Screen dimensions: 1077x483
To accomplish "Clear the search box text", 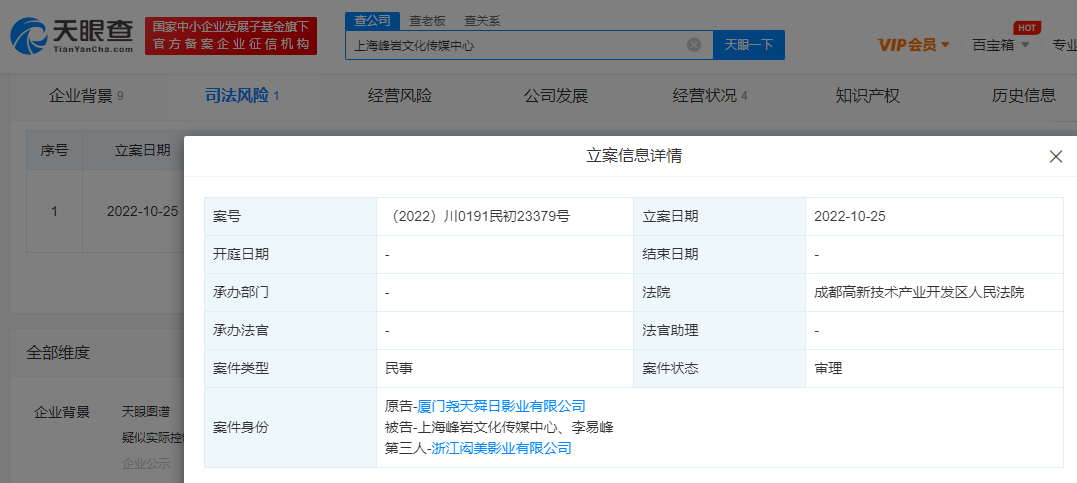I will pos(694,45).
